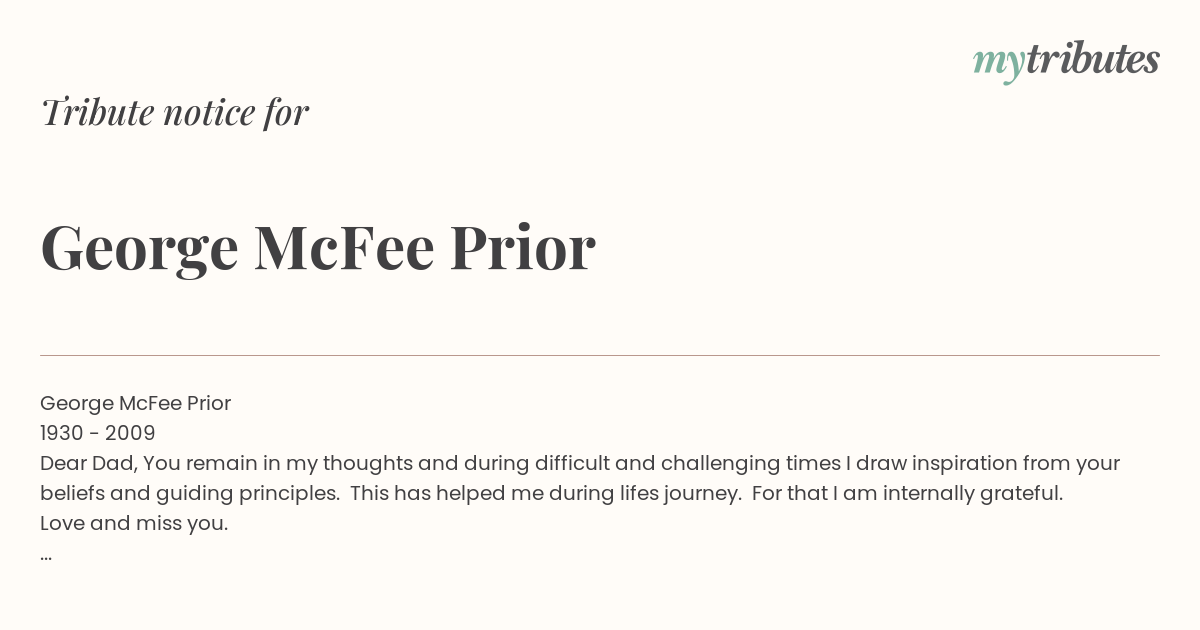Screen dimensions: 1200x630
Task: Click the word "George" in large title
Action: pyautogui.click(x=140, y=251)
